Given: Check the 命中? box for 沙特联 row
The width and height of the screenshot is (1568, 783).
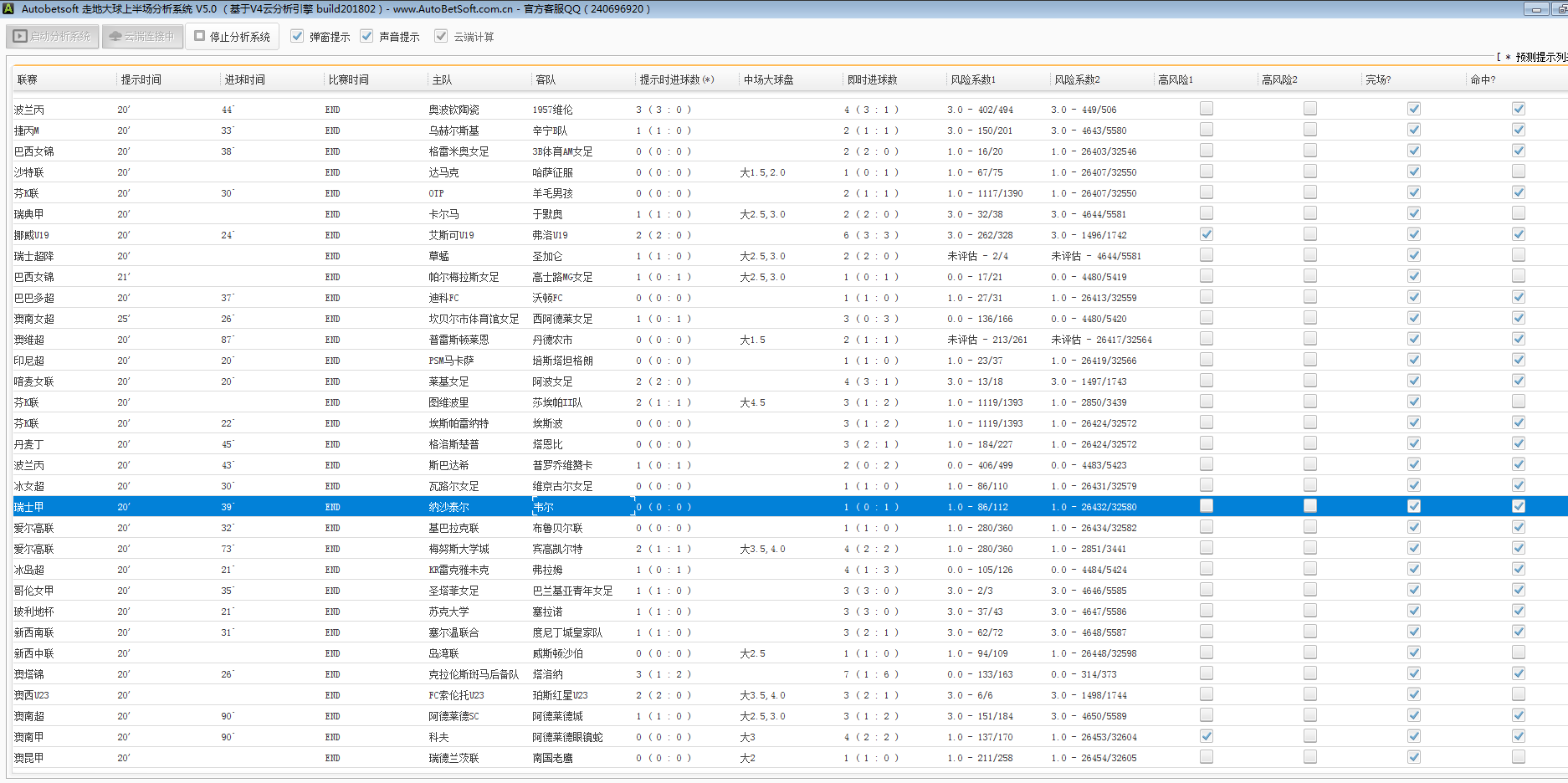Looking at the screenshot, I should (1518, 171).
